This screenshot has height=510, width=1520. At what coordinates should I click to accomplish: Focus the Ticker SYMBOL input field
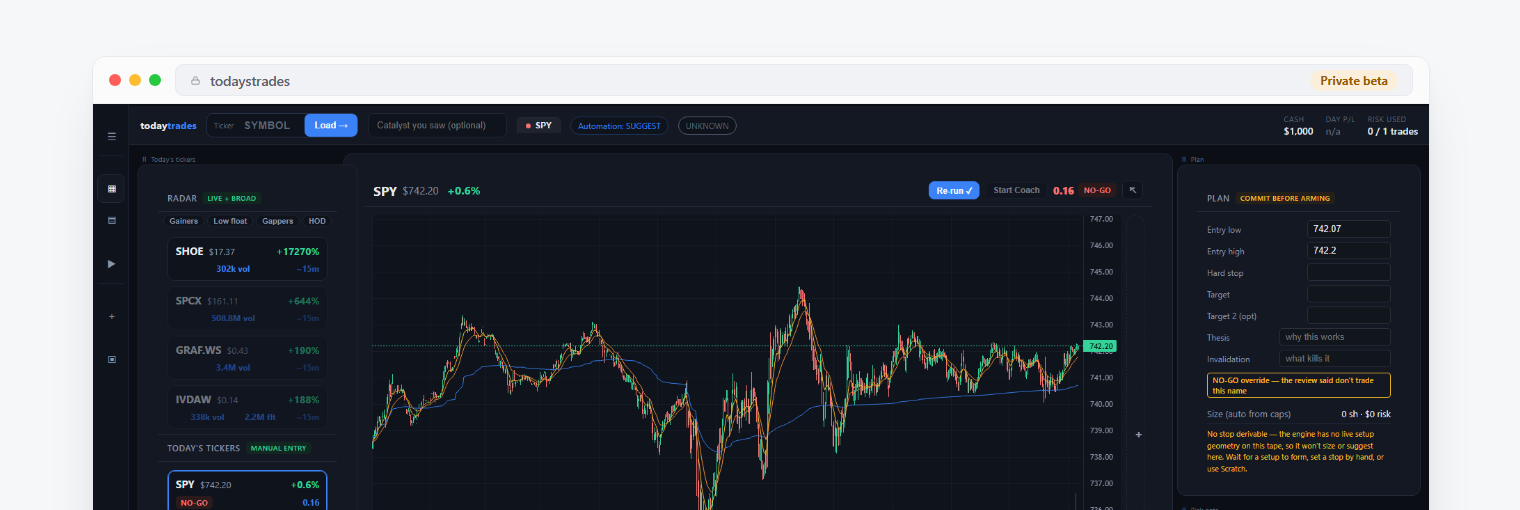[256, 125]
